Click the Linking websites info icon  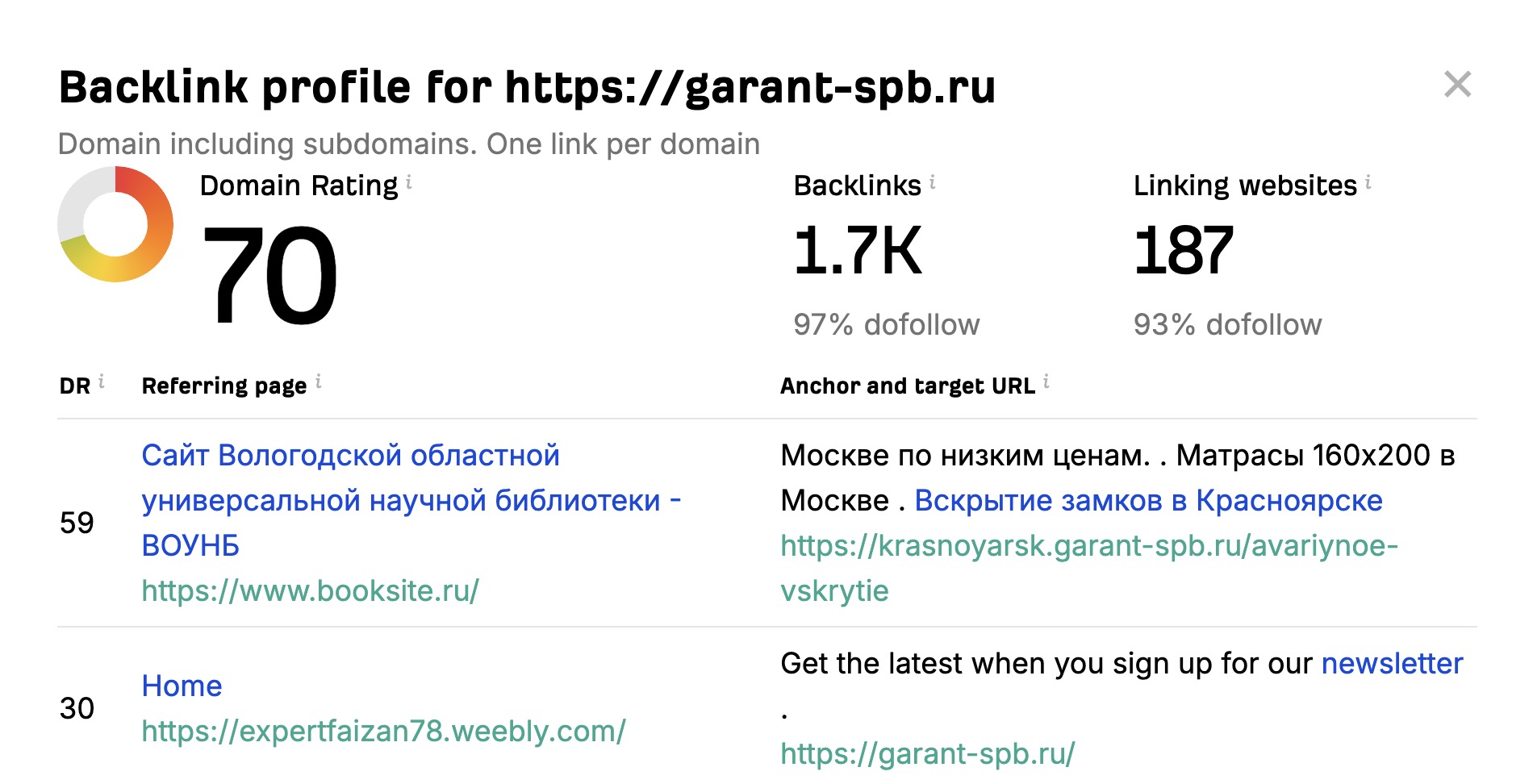(x=1368, y=182)
